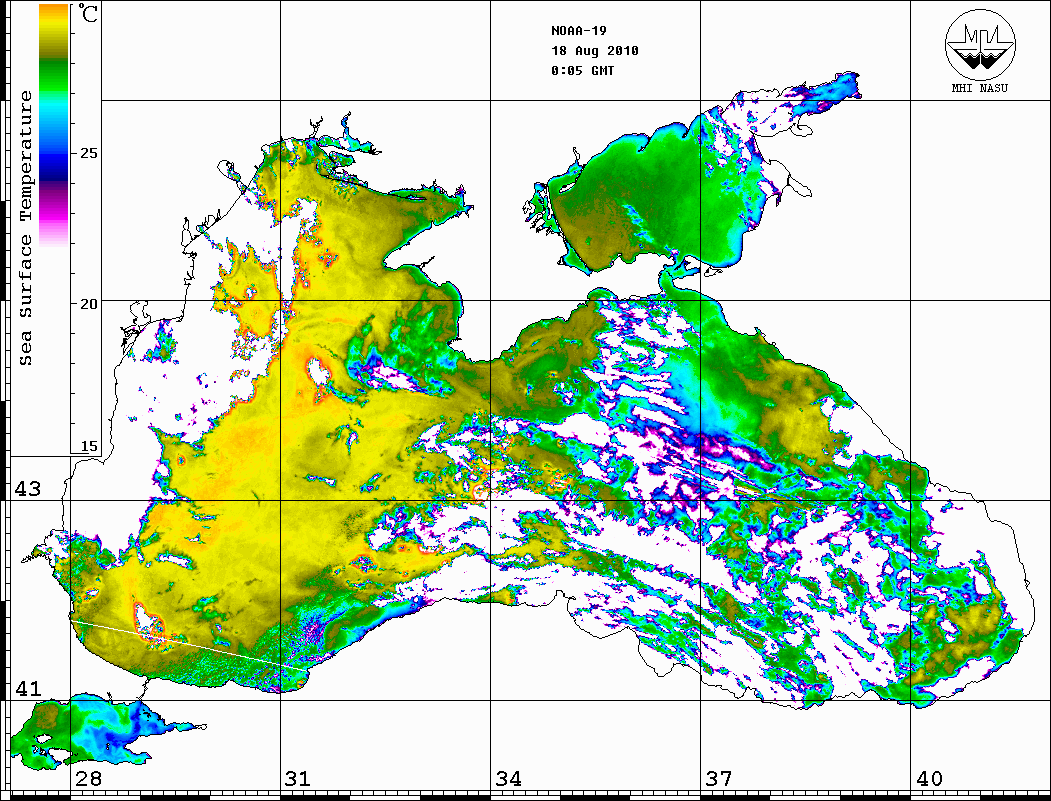Screen dimensions: 1051x801
Task: Click longitude label '28'
Action: tap(88, 778)
